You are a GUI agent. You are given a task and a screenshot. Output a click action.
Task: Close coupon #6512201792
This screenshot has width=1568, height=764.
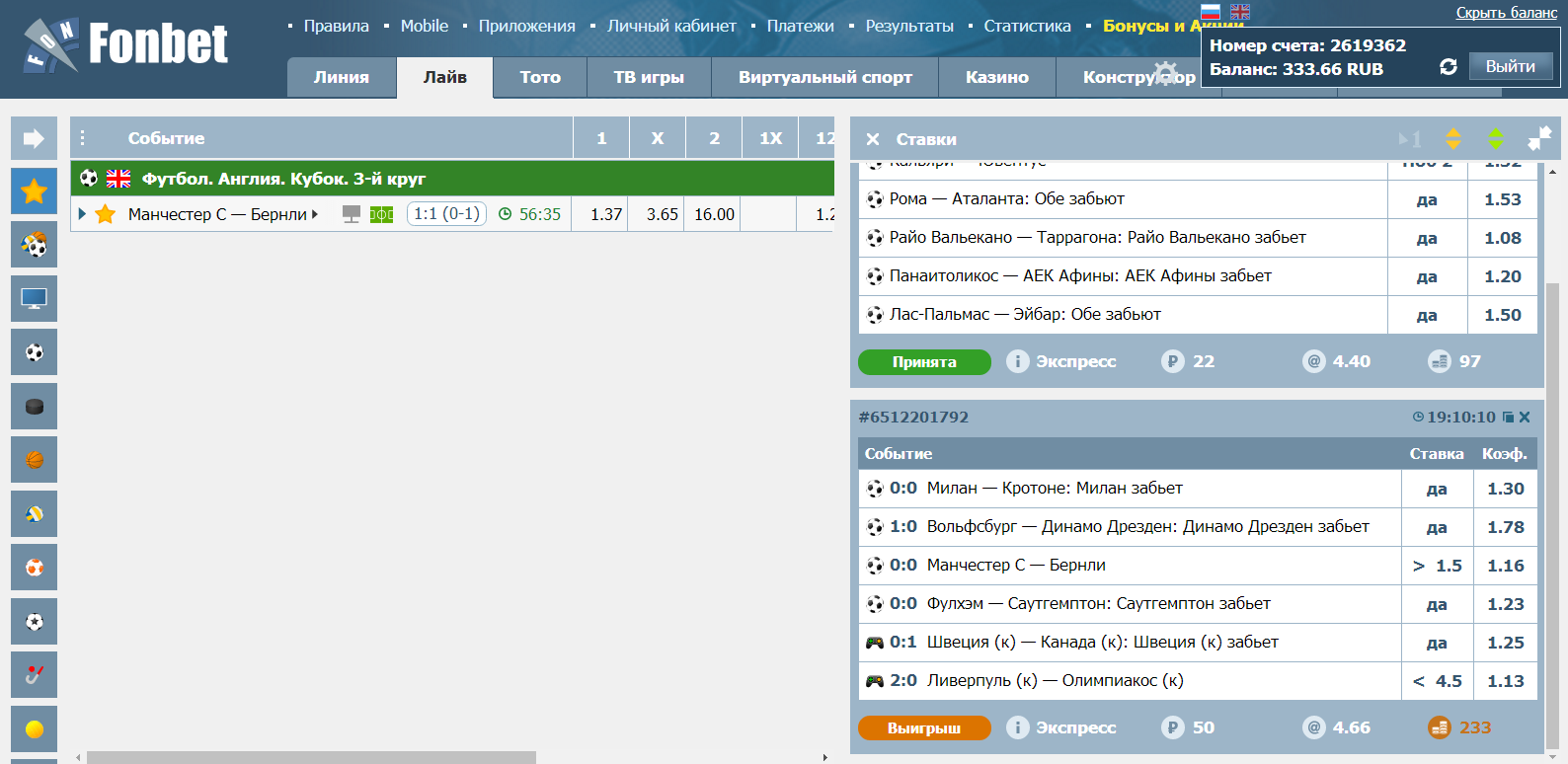click(x=1525, y=418)
